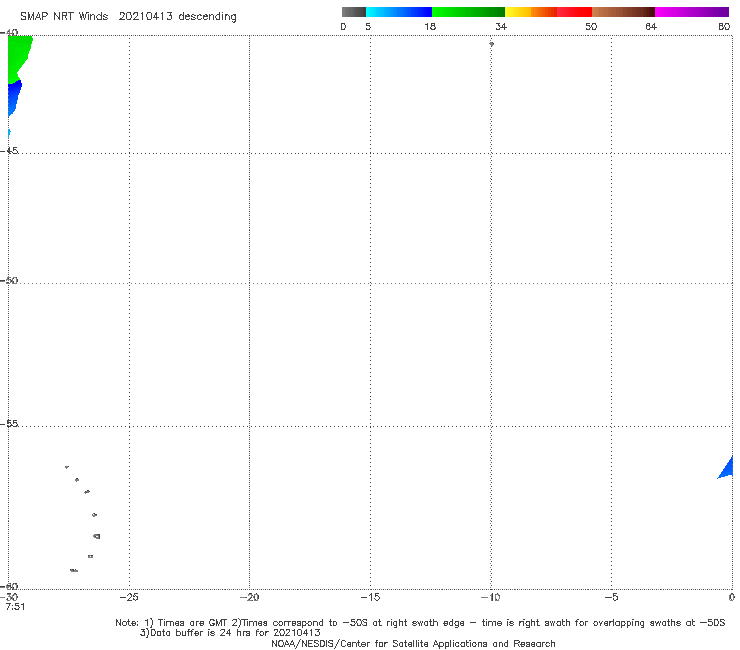Click the dark blue wind swath patch at top left
The width and height of the screenshot is (740, 650).
14,97
